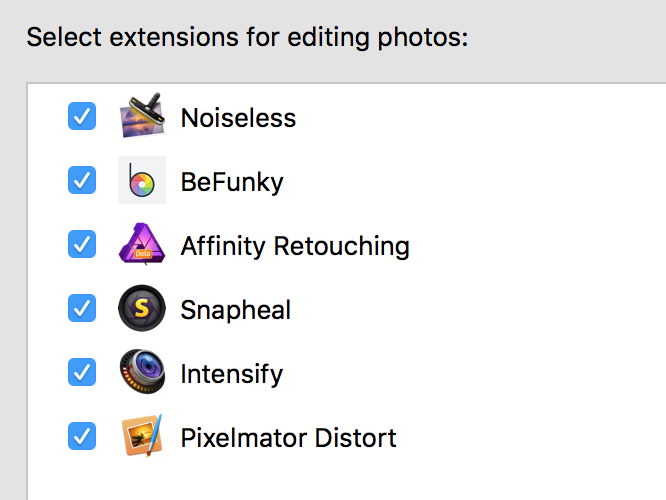Viewport: 666px width, 500px height.
Task: Select the Noiseless text label
Action: pos(238,118)
